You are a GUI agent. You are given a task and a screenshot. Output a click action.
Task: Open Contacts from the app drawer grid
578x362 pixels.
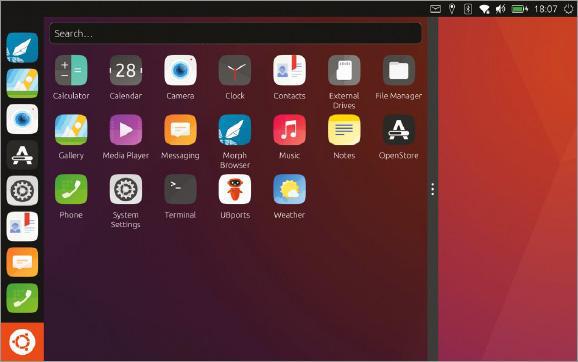coord(289,70)
